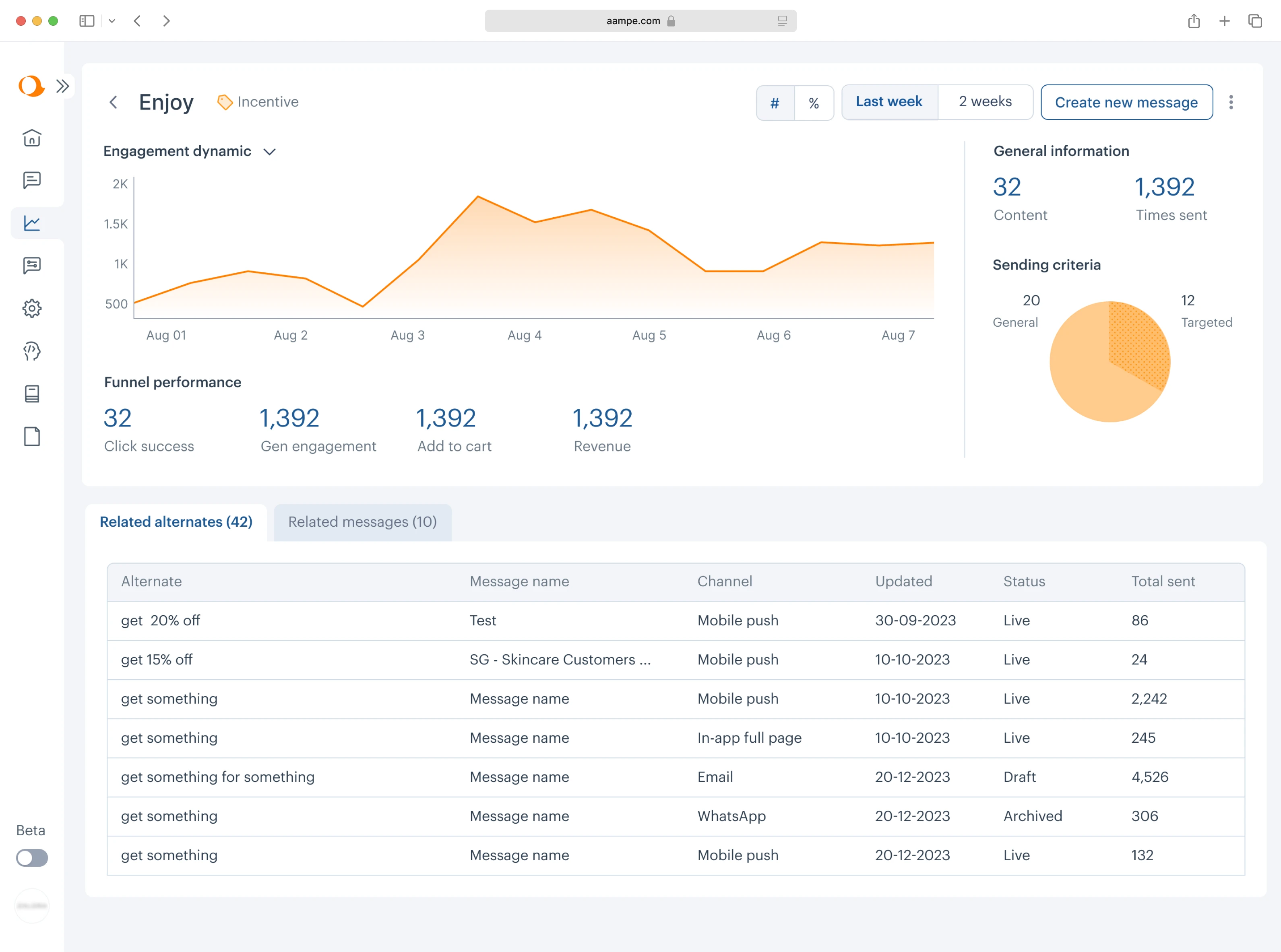Image resolution: width=1281 pixels, height=952 pixels.
Task: Click the blank document sidebar icon
Action: 32,436
